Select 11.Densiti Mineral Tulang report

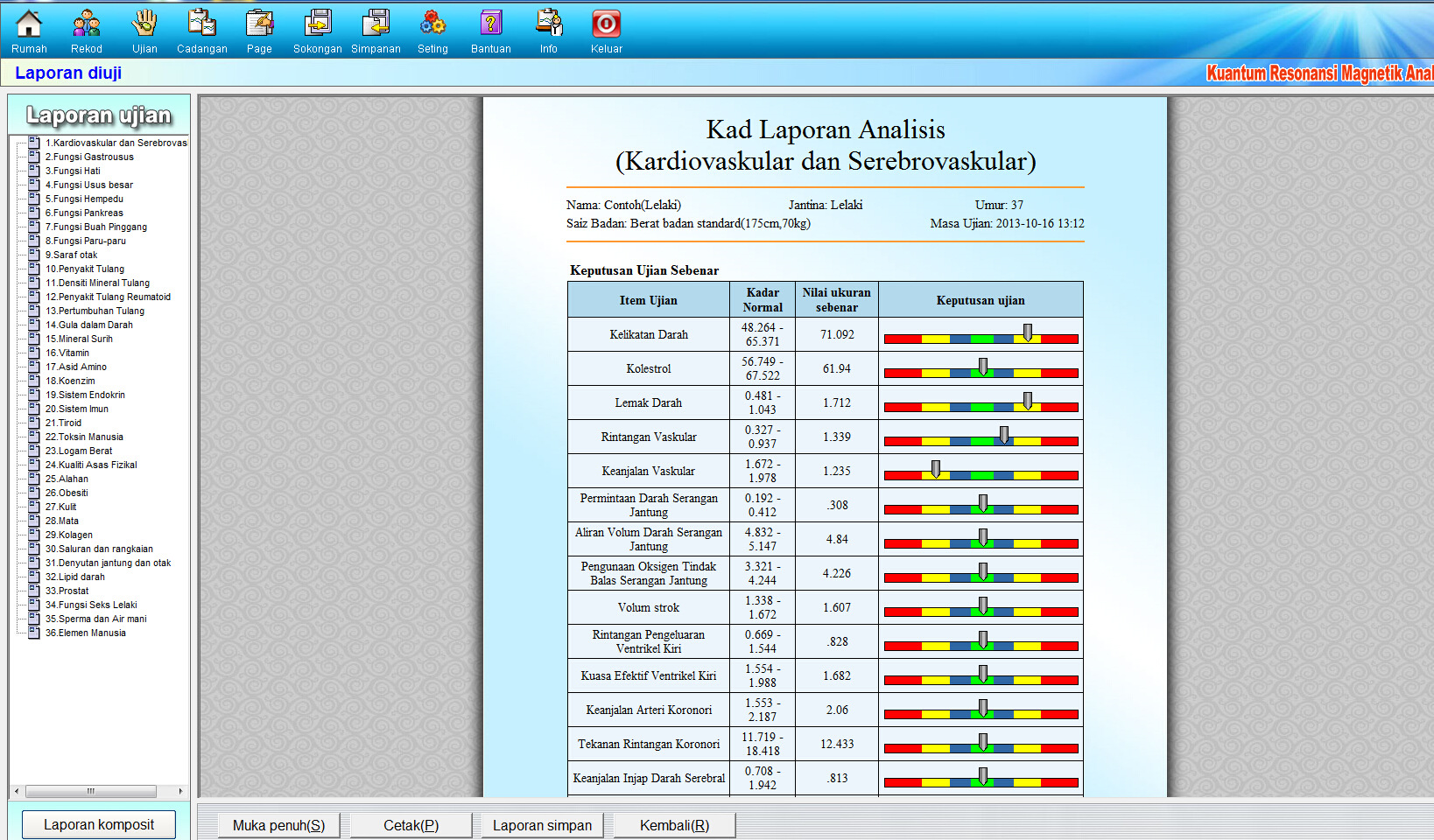tap(97, 283)
